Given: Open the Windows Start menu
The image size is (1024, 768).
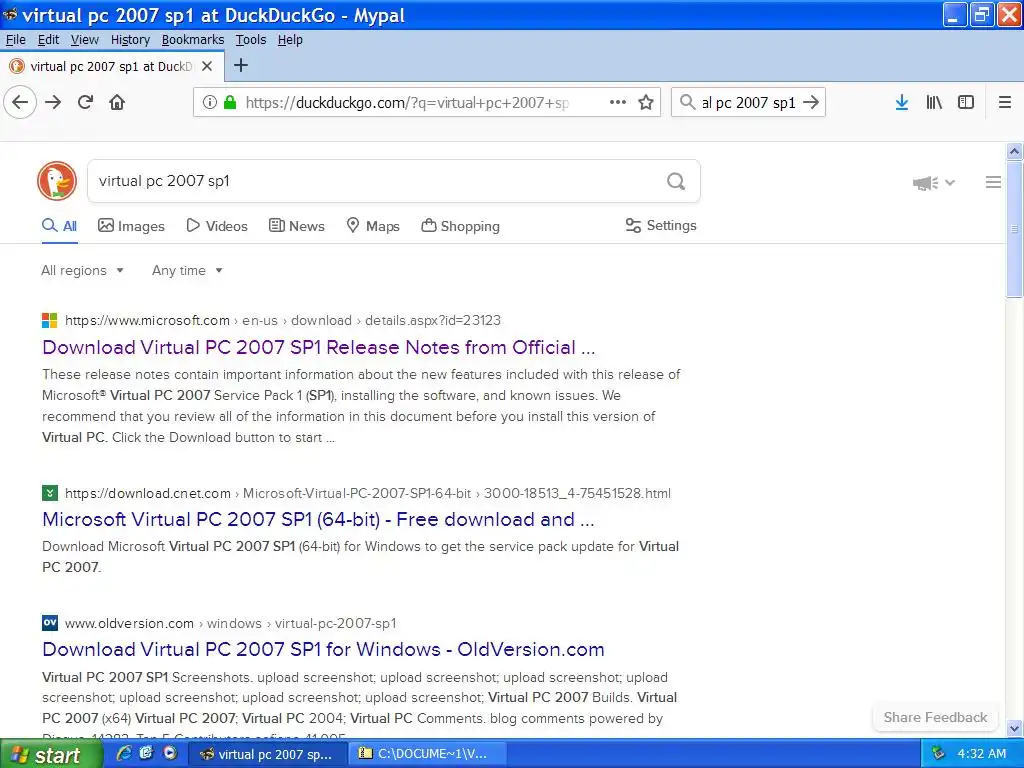Looking at the screenshot, I should click(51, 754).
